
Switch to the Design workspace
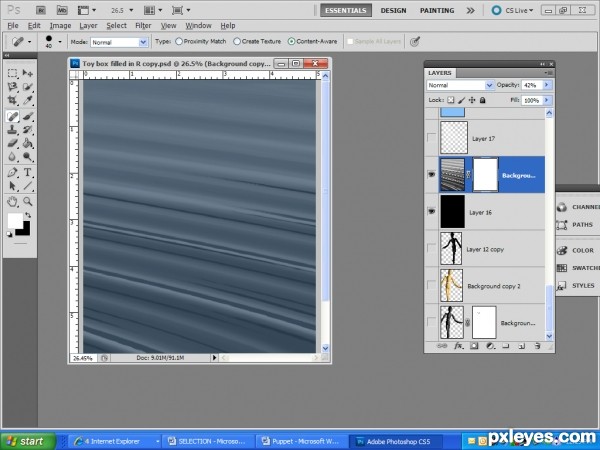point(393,10)
